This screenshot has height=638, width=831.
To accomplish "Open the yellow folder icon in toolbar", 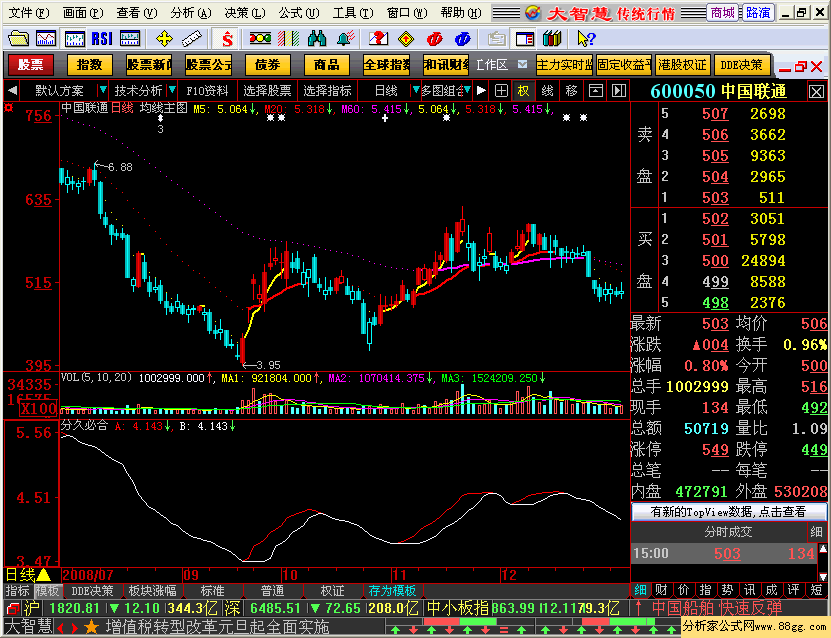I will coord(18,39).
